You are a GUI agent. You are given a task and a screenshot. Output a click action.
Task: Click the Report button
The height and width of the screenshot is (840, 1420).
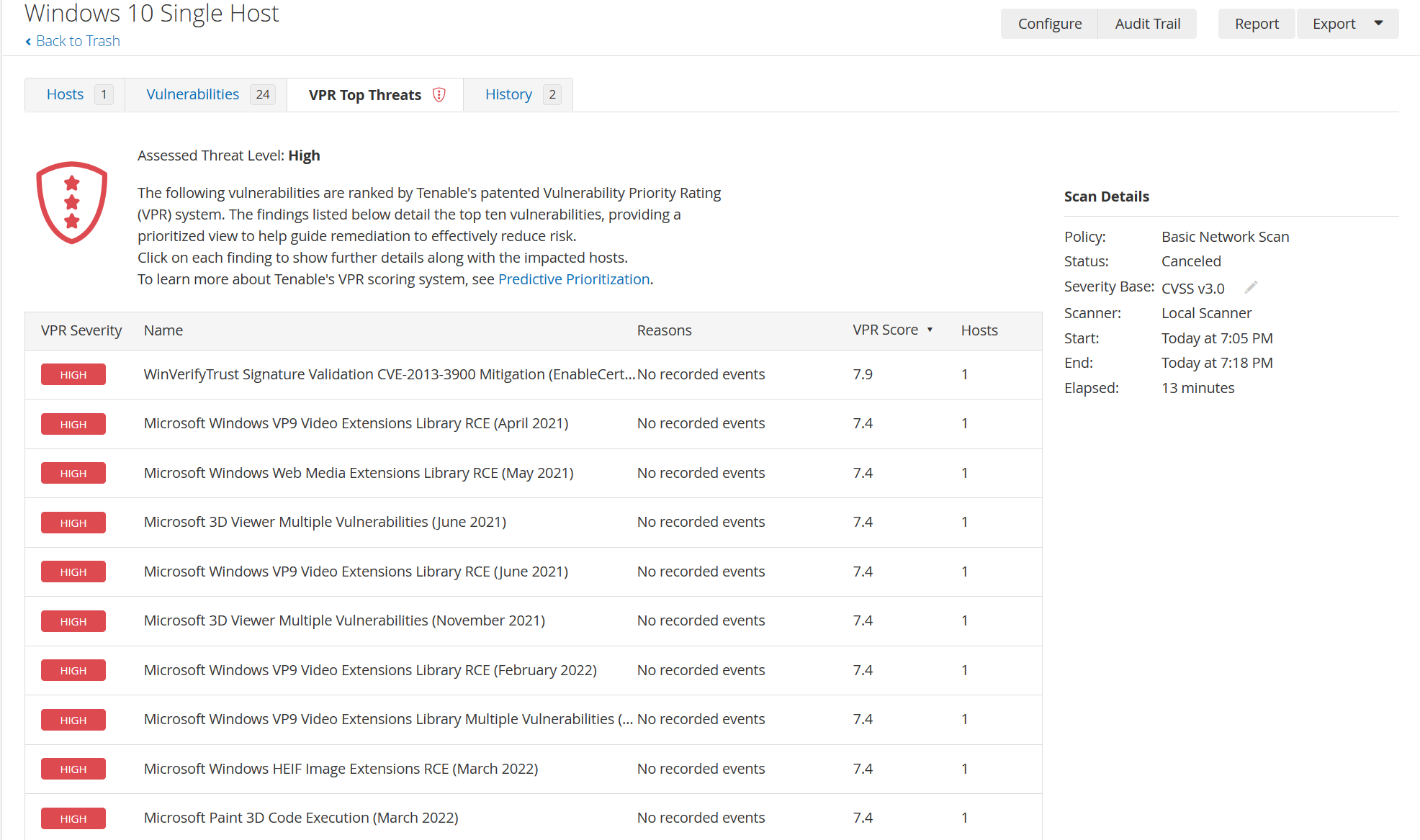tap(1256, 23)
